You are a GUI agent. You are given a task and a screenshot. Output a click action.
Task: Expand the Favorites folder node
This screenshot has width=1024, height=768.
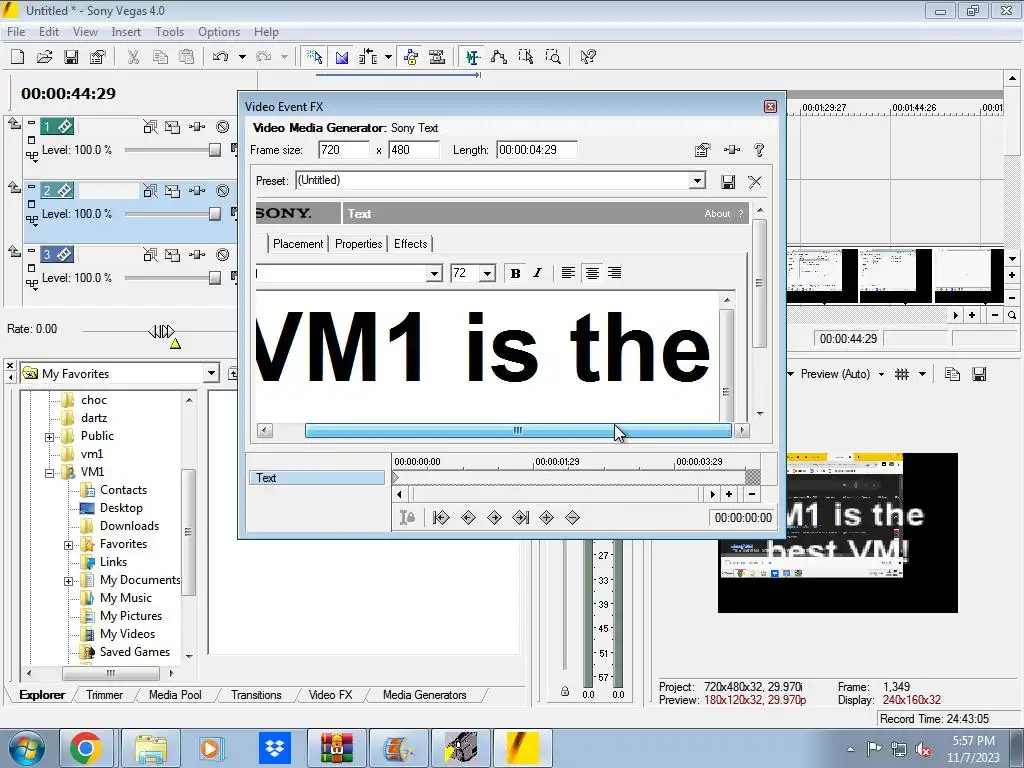pyautogui.click(x=69, y=545)
